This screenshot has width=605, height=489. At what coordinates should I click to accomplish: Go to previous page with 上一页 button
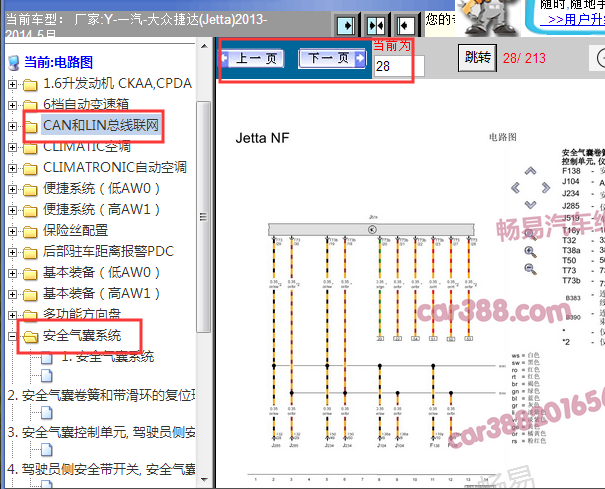253,59
